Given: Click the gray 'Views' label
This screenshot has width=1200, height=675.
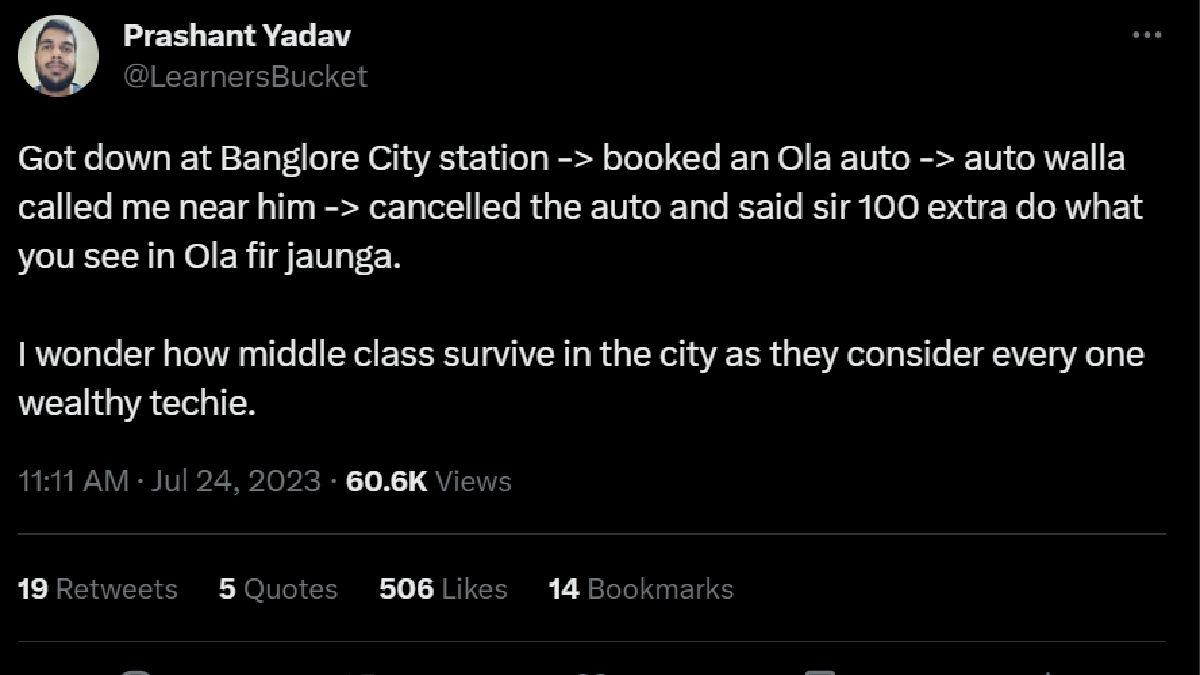Looking at the screenshot, I should tap(474, 481).
